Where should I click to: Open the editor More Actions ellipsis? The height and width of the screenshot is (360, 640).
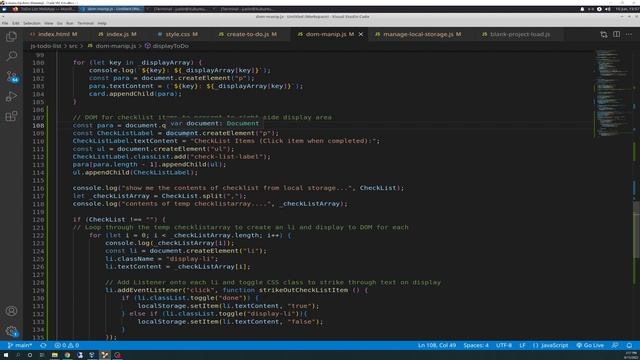pyautogui.click(x=629, y=34)
